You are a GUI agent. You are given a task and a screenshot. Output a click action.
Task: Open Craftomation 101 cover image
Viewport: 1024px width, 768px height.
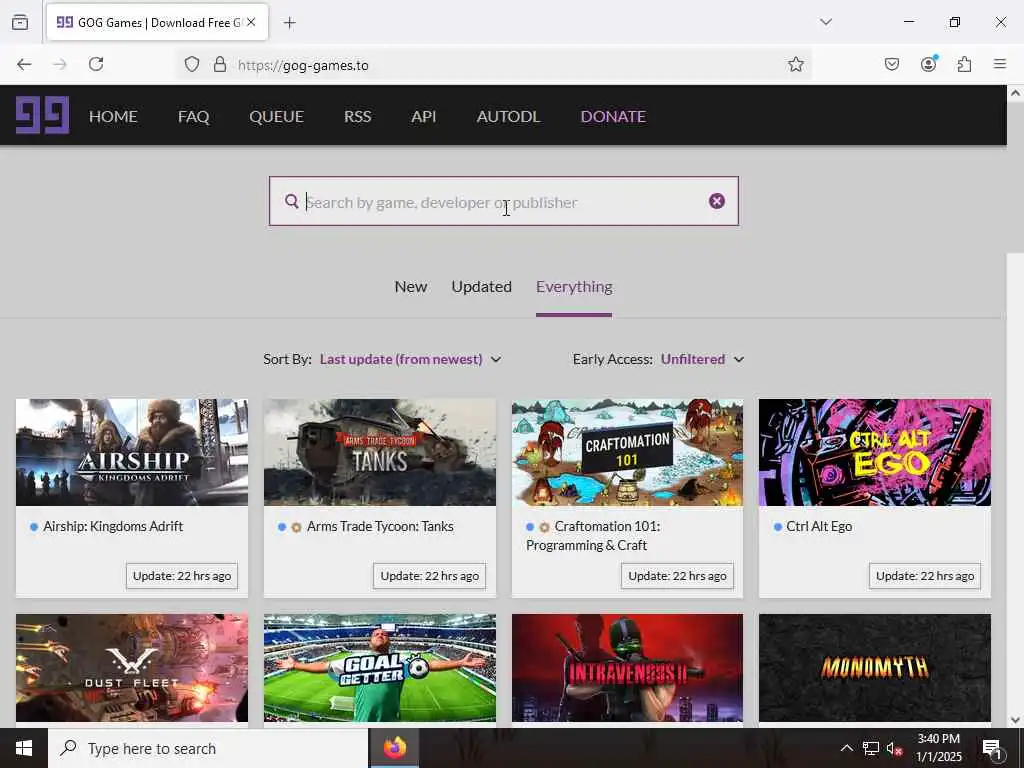(x=627, y=452)
